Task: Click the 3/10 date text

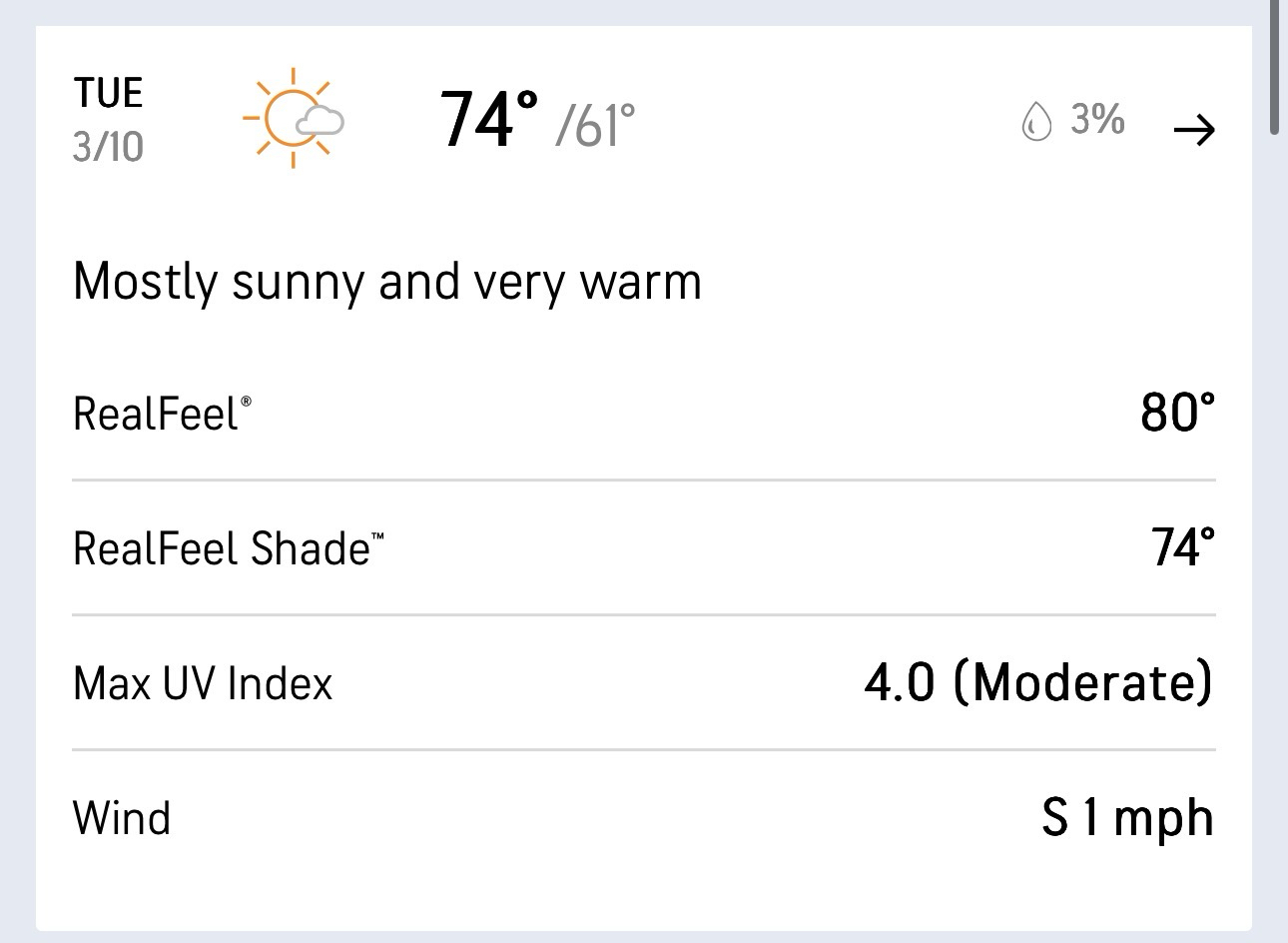Action: [108, 147]
